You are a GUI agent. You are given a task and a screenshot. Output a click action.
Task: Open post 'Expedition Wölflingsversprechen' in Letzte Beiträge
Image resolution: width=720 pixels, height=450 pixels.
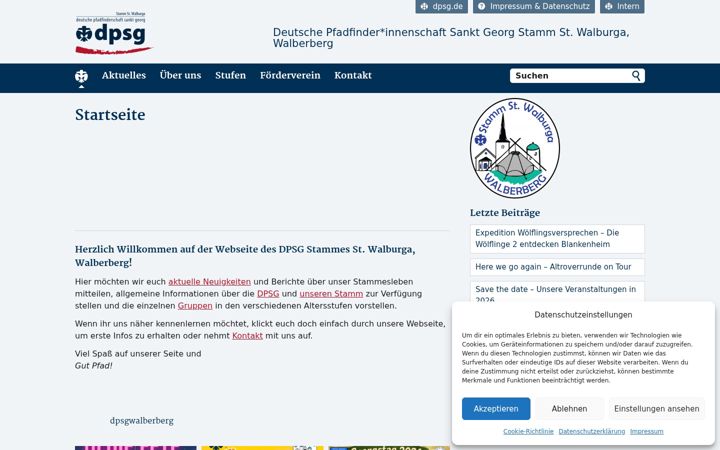(x=557, y=238)
